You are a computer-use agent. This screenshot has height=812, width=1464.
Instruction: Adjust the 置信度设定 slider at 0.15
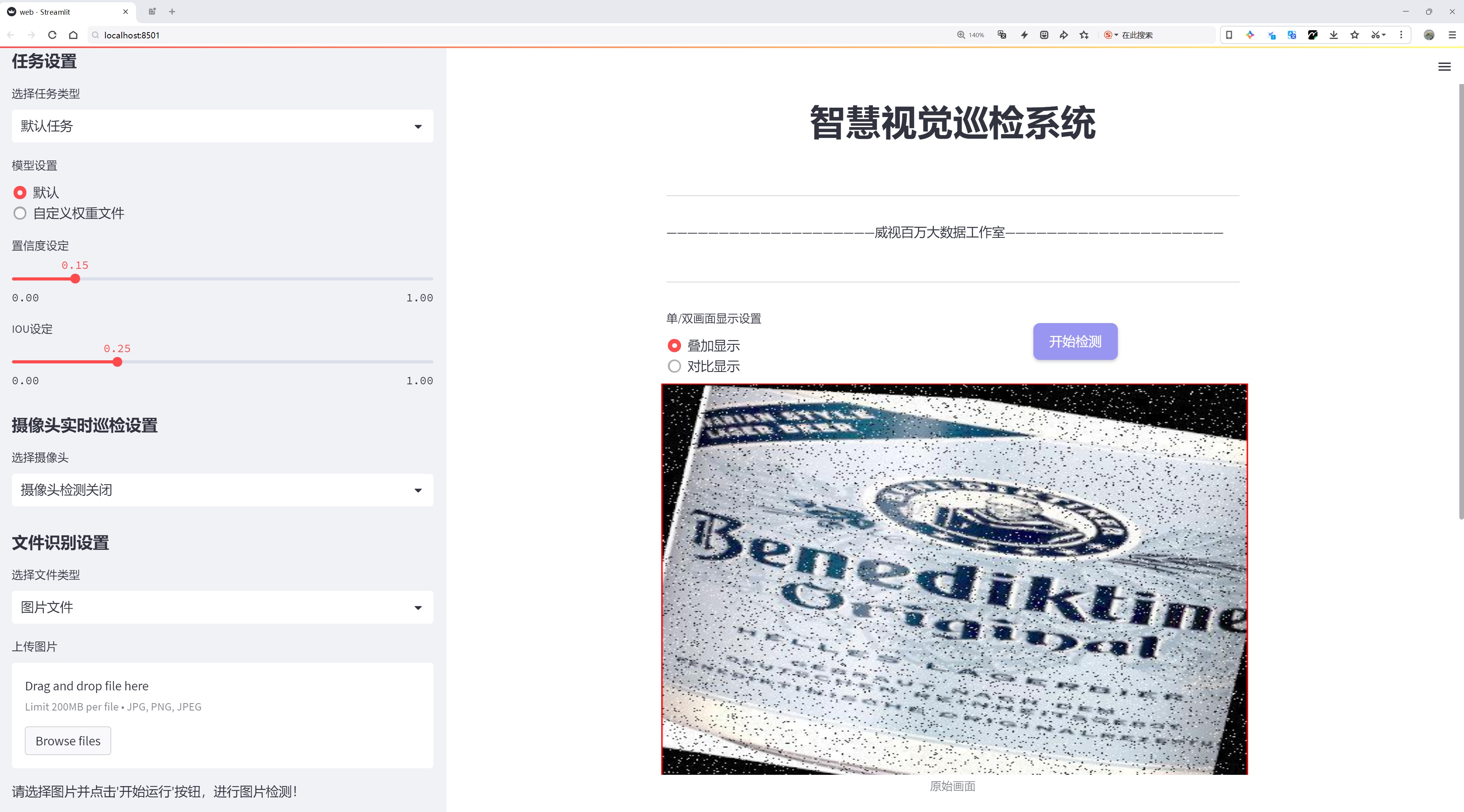pyautogui.click(x=75, y=279)
